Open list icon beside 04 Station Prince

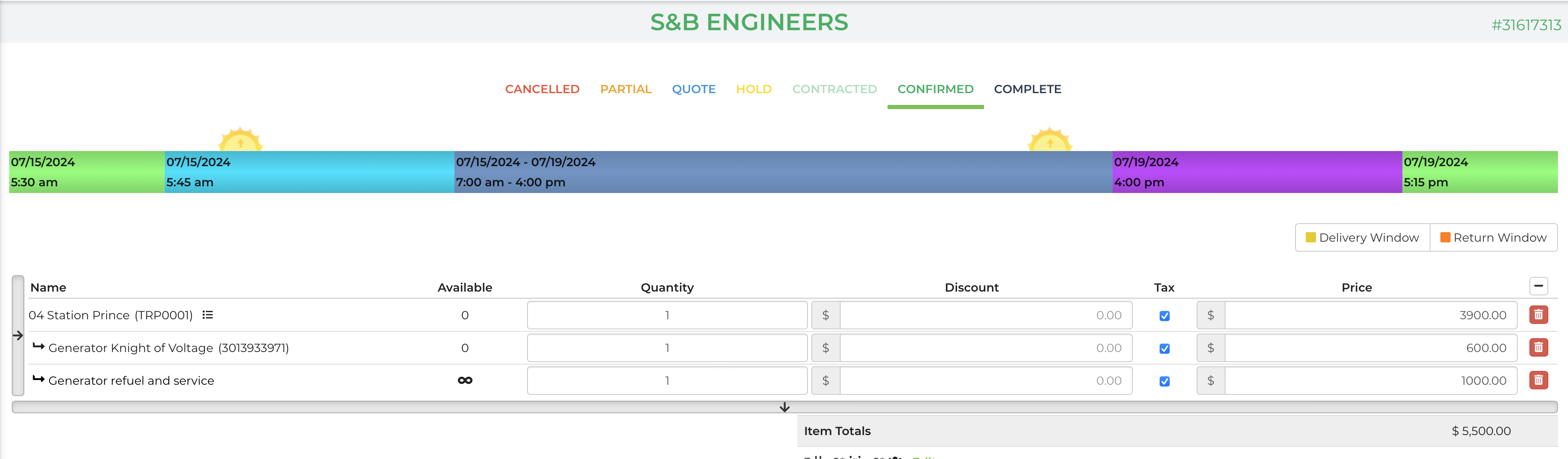[208, 315]
